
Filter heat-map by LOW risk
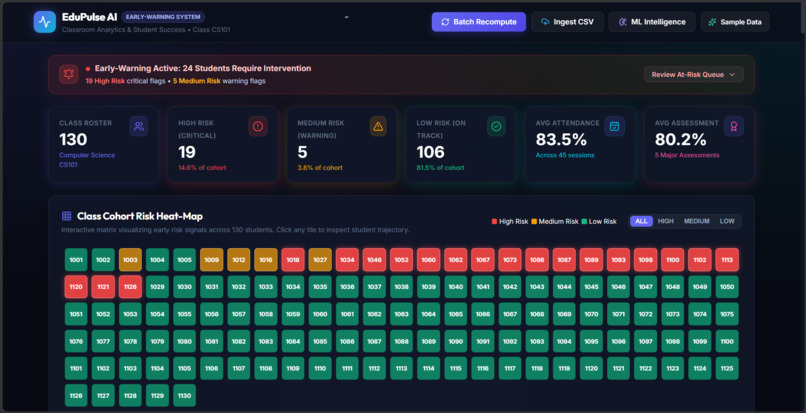pyautogui.click(x=727, y=221)
